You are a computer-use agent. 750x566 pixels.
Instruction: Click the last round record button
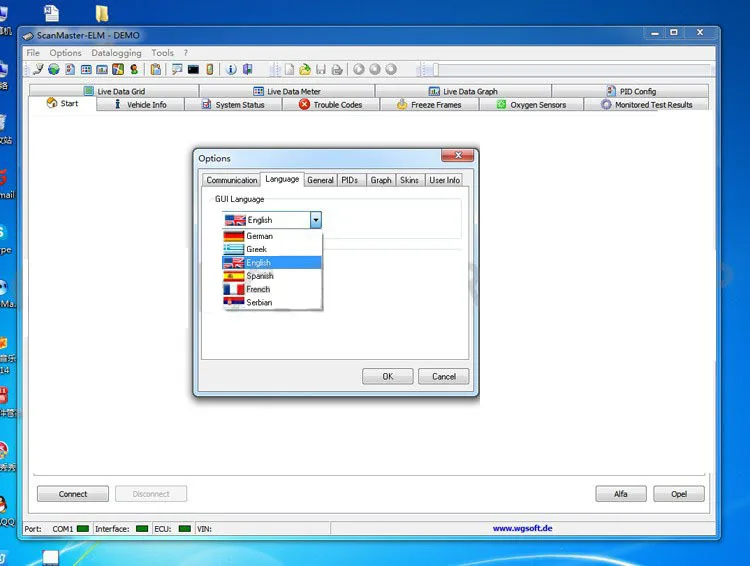[391, 69]
